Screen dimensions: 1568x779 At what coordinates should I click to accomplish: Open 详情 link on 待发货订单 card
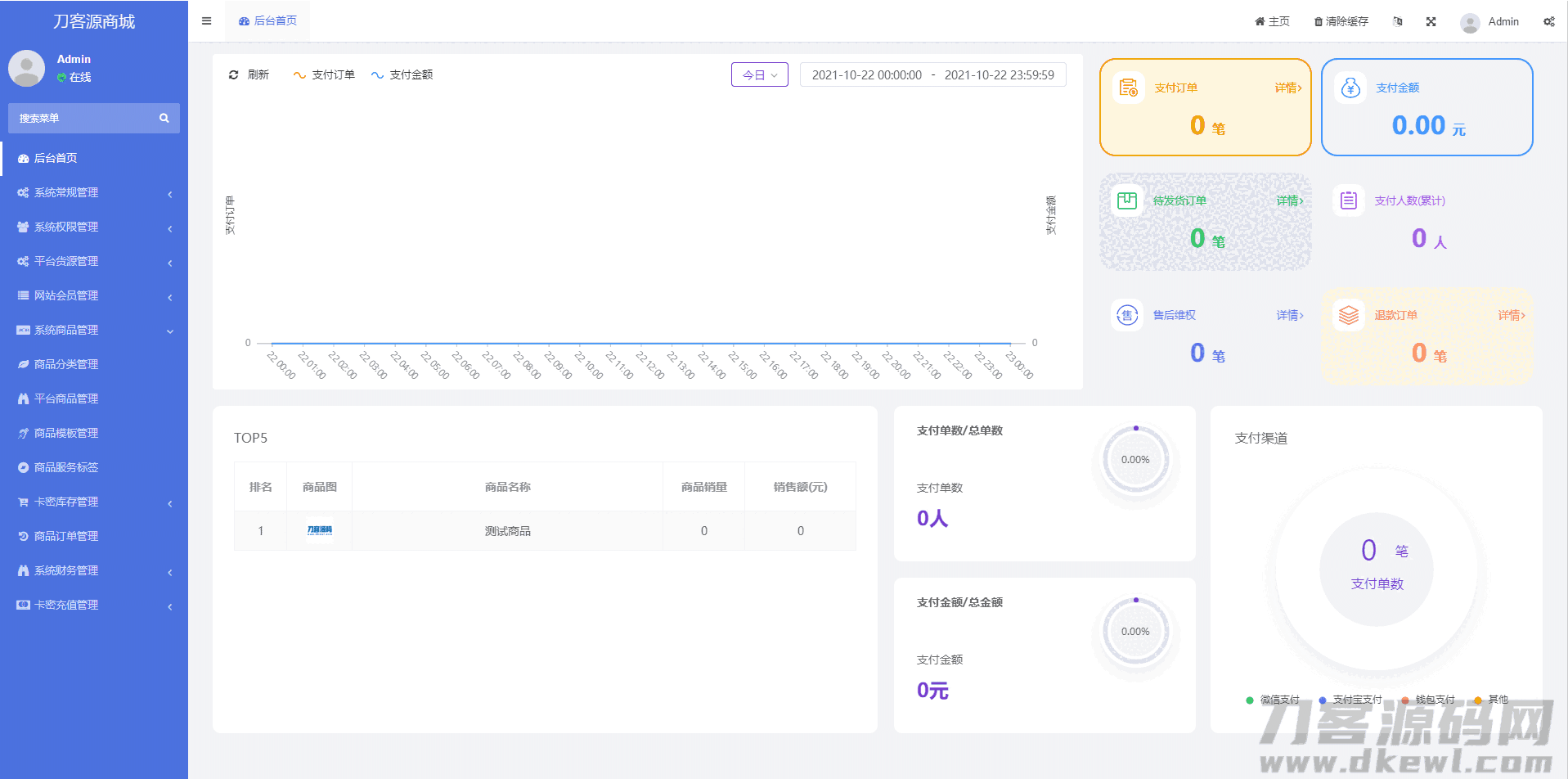[1289, 200]
